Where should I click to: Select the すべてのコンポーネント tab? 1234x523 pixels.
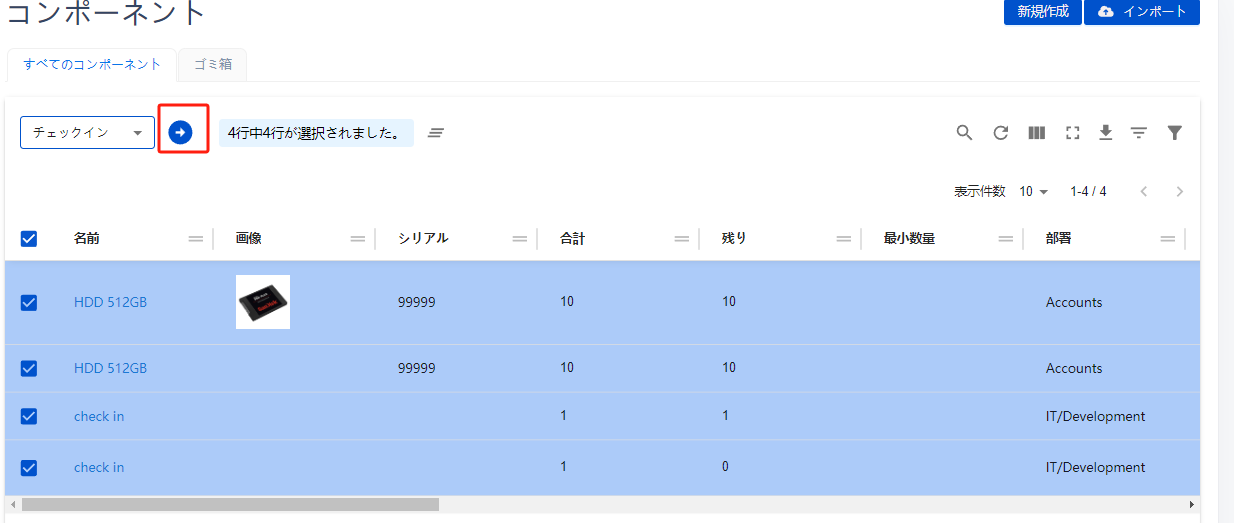click(92, 64)
